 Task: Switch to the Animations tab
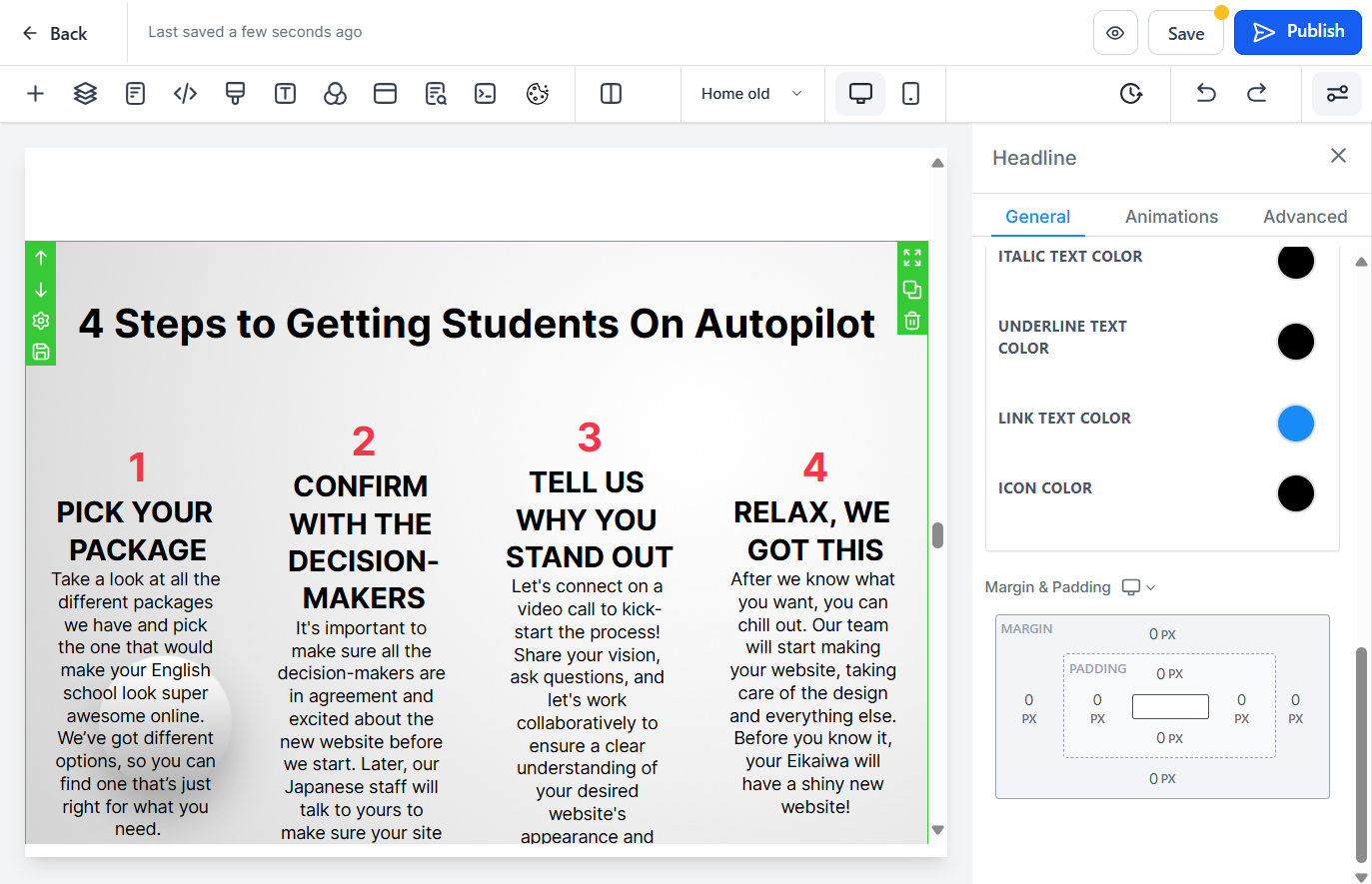click(x=1171, y=217)
